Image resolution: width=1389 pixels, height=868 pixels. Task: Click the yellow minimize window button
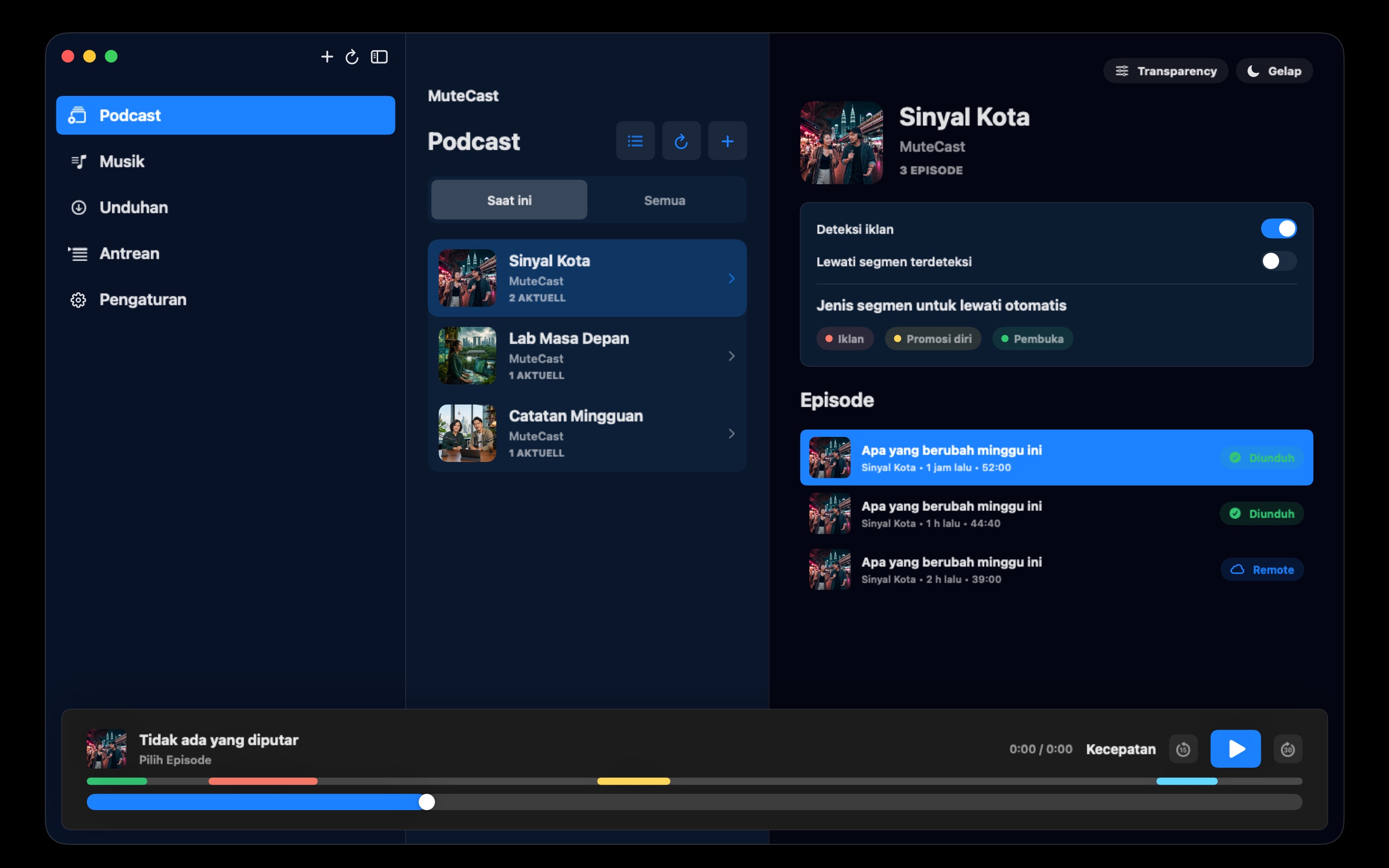tap(90, 56)
